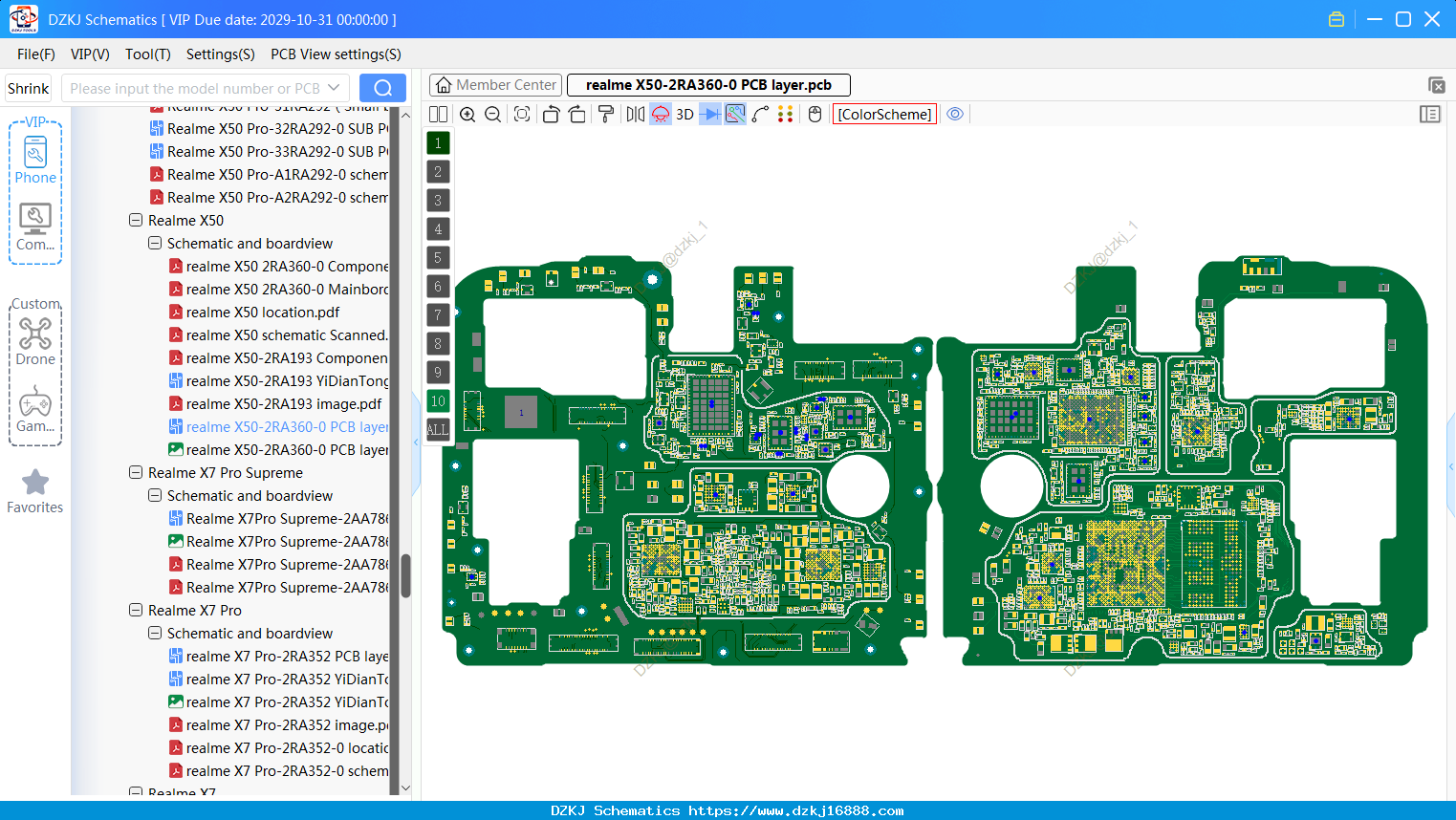
Task: Zoom in on the PCB view
Action: click(467, 115)
